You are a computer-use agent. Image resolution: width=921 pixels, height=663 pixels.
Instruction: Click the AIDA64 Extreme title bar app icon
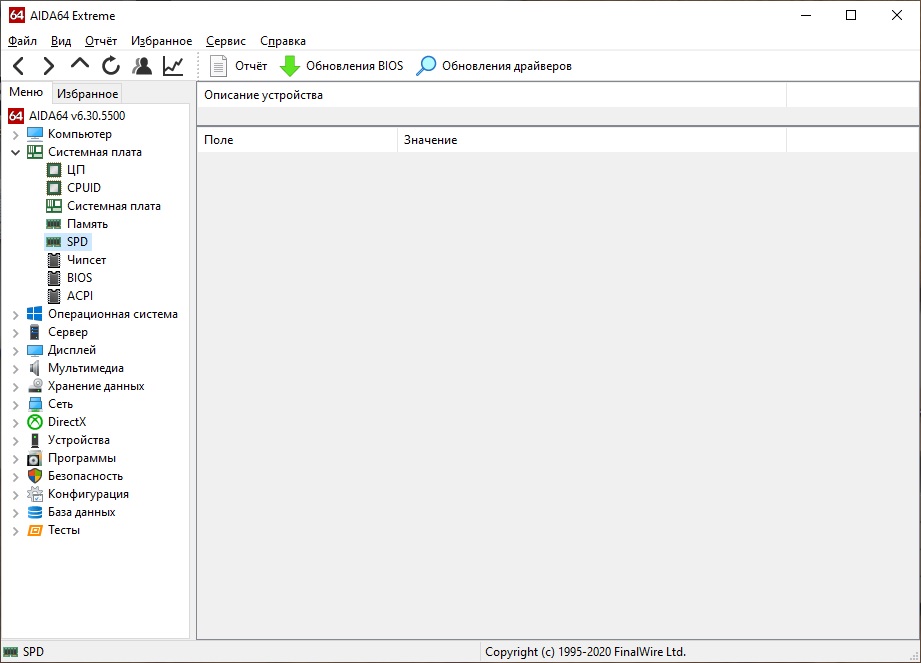pyautogui.click(x=16, y=15)
